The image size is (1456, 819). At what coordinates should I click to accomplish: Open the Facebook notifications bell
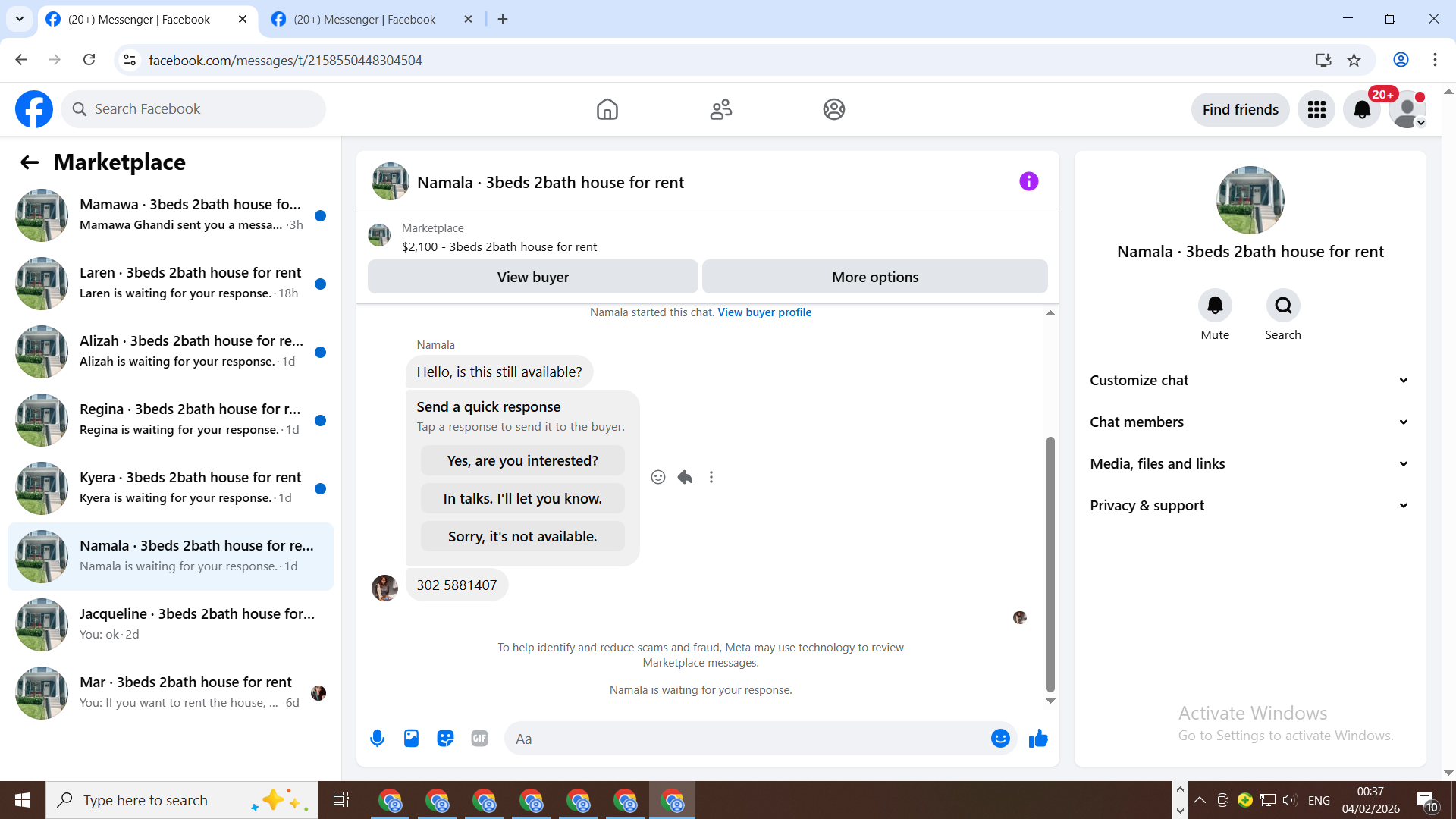pos(1362,110)
